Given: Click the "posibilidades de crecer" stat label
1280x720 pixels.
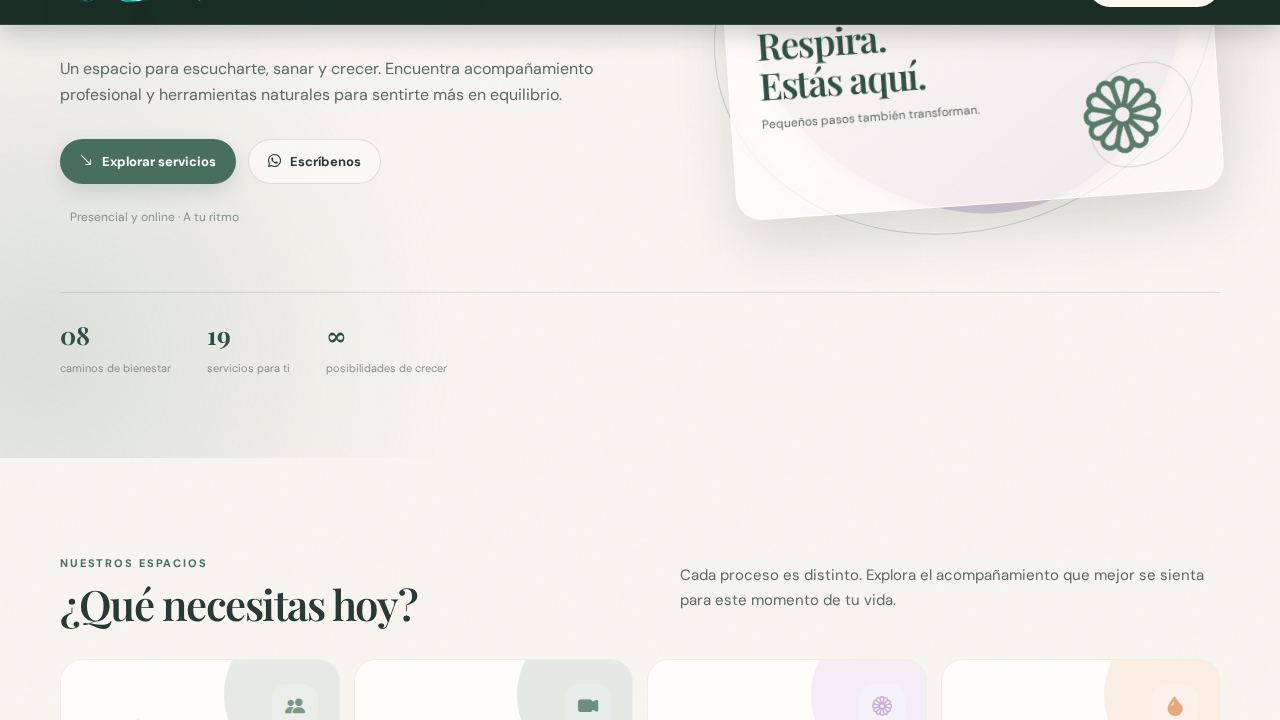Looking at the screenshot, I should tap(386, 368).
